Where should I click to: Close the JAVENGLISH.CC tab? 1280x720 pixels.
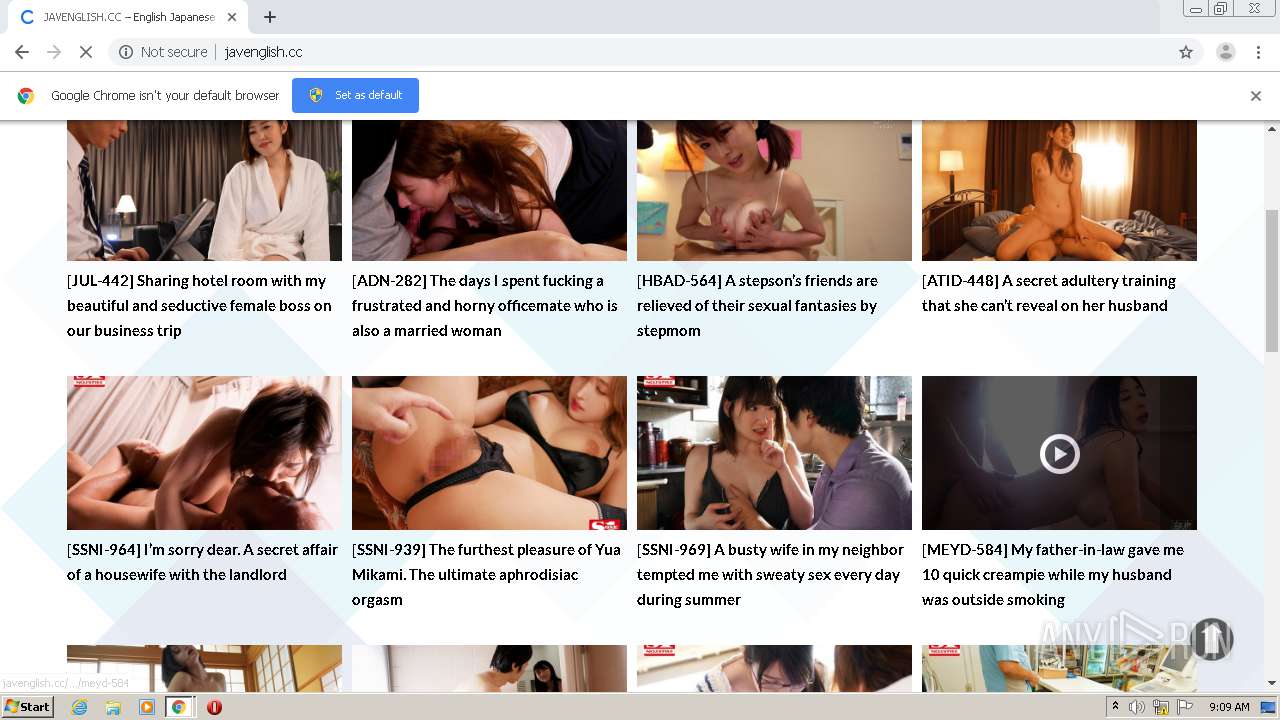pos(231,17)
